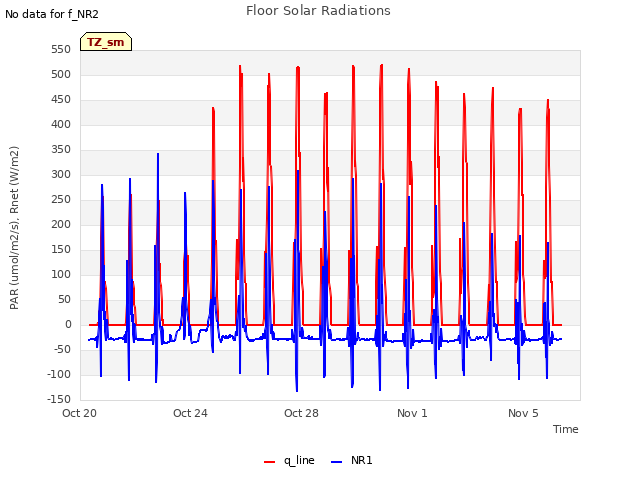Click the 100 y-axis tick label

tap(61, 275)
